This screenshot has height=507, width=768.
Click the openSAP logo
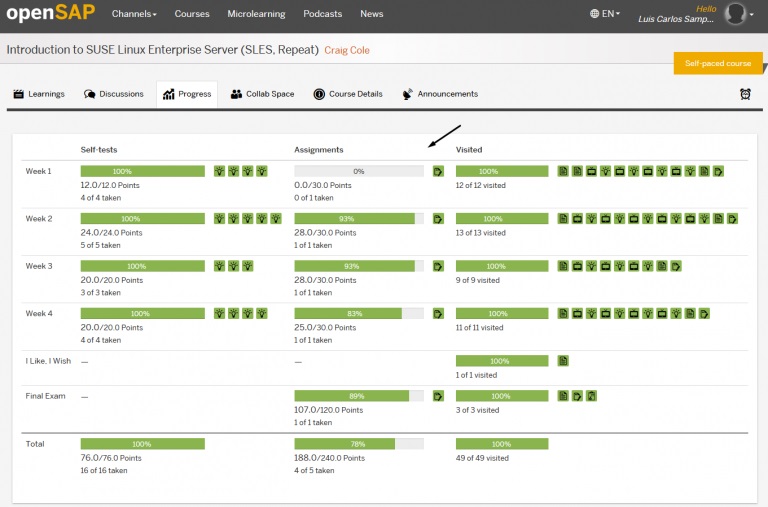(50, 13)
